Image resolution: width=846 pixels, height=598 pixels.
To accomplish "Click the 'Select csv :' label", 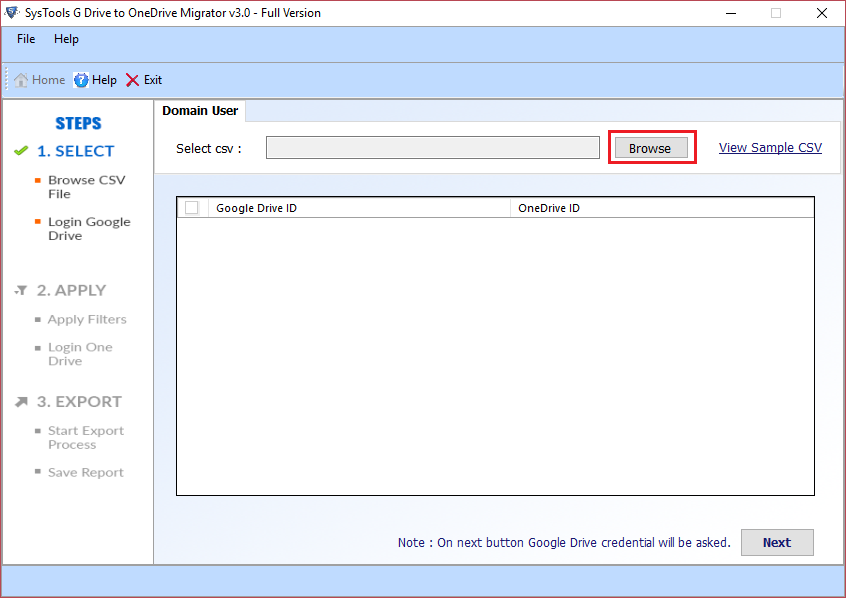I will point(209,148).
